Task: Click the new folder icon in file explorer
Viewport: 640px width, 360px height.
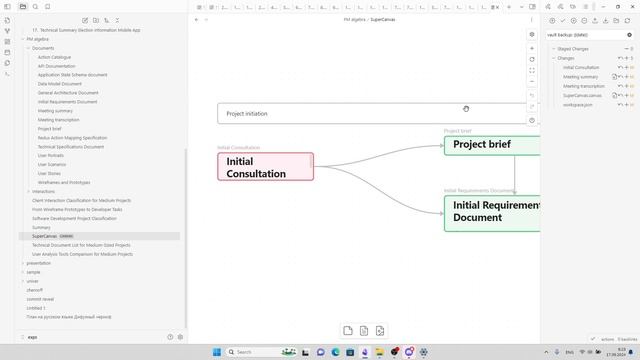Action: tap(96, 20)
